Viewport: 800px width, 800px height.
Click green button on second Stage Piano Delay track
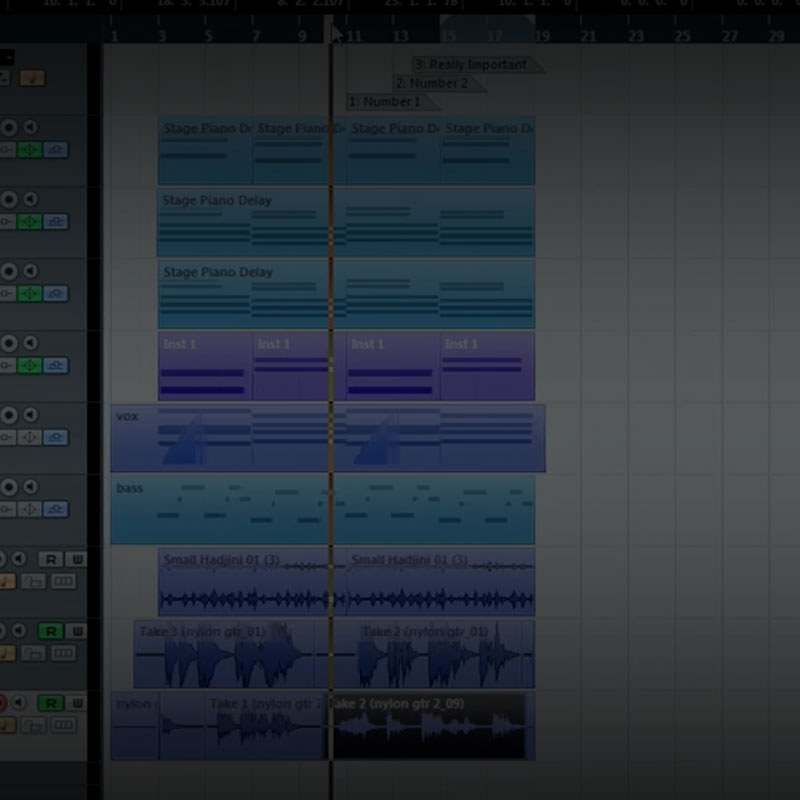pyautogui.click(x=29, y=293)
